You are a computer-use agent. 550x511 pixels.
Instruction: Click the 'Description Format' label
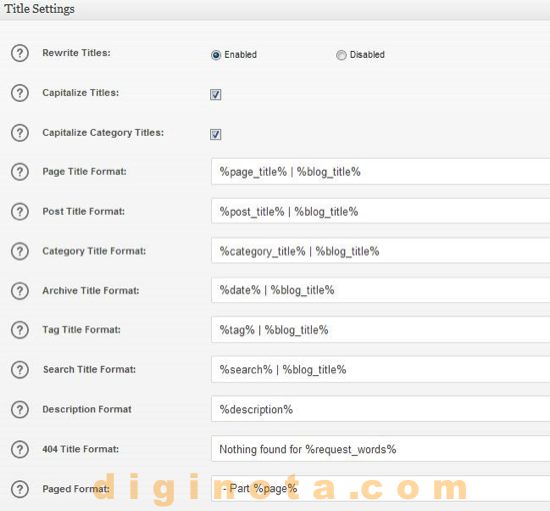(x=87, y=409)
